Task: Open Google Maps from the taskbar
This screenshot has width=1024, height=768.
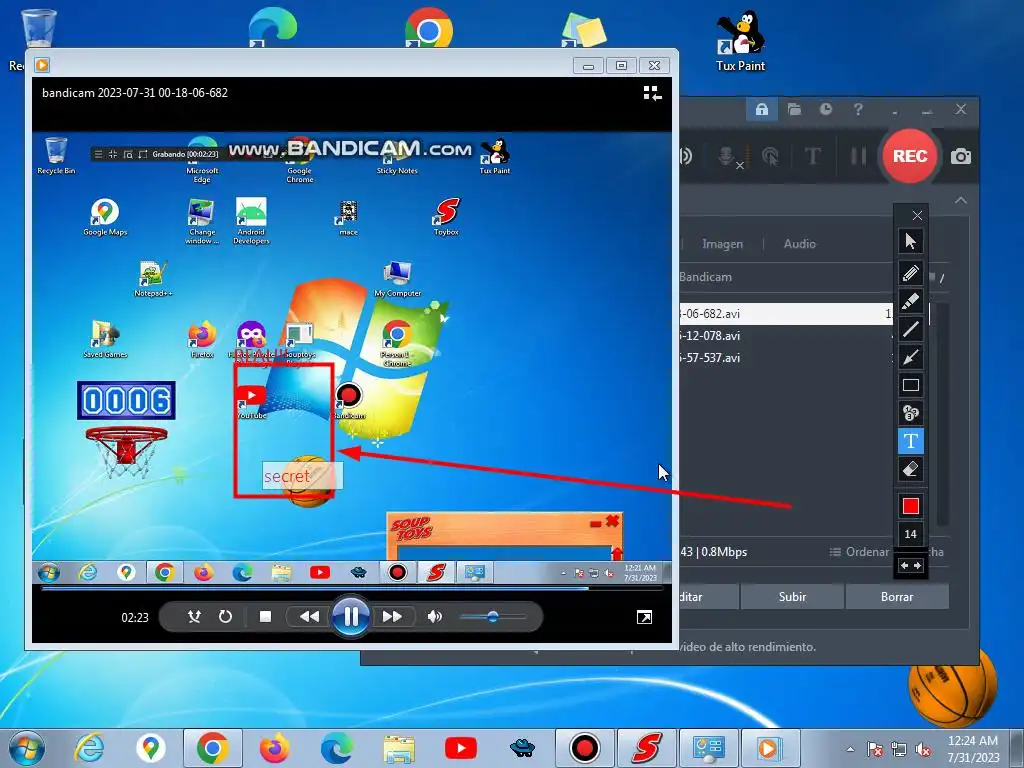Action: coord(151,748)
